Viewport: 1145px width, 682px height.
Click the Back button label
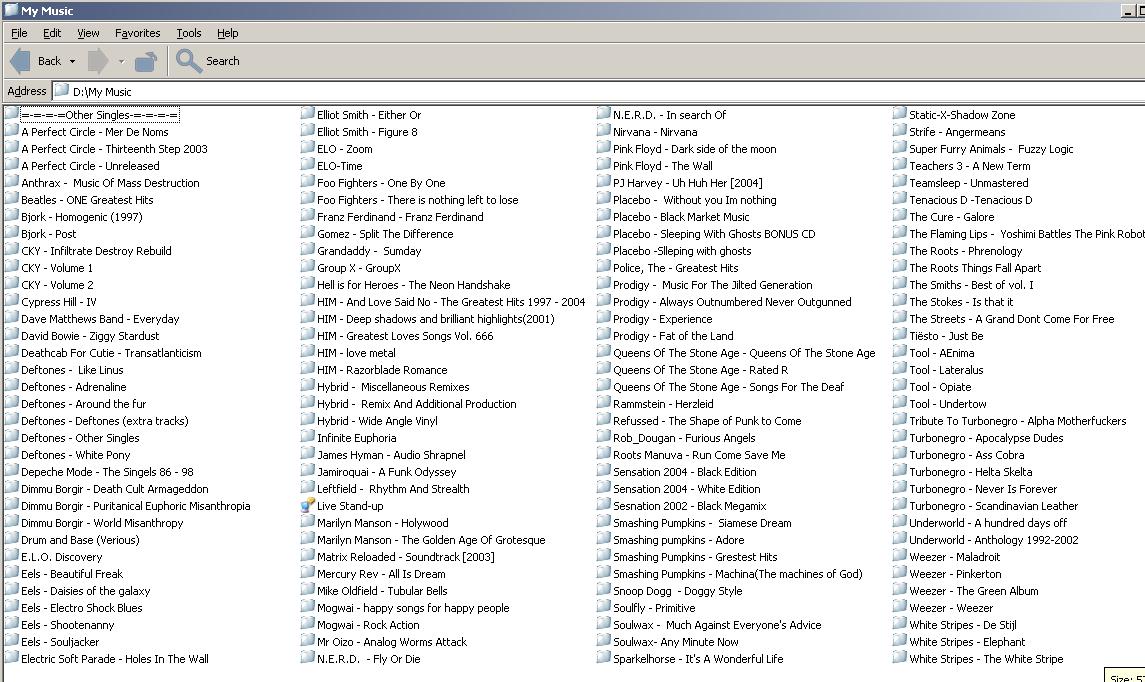click(50, 61)
